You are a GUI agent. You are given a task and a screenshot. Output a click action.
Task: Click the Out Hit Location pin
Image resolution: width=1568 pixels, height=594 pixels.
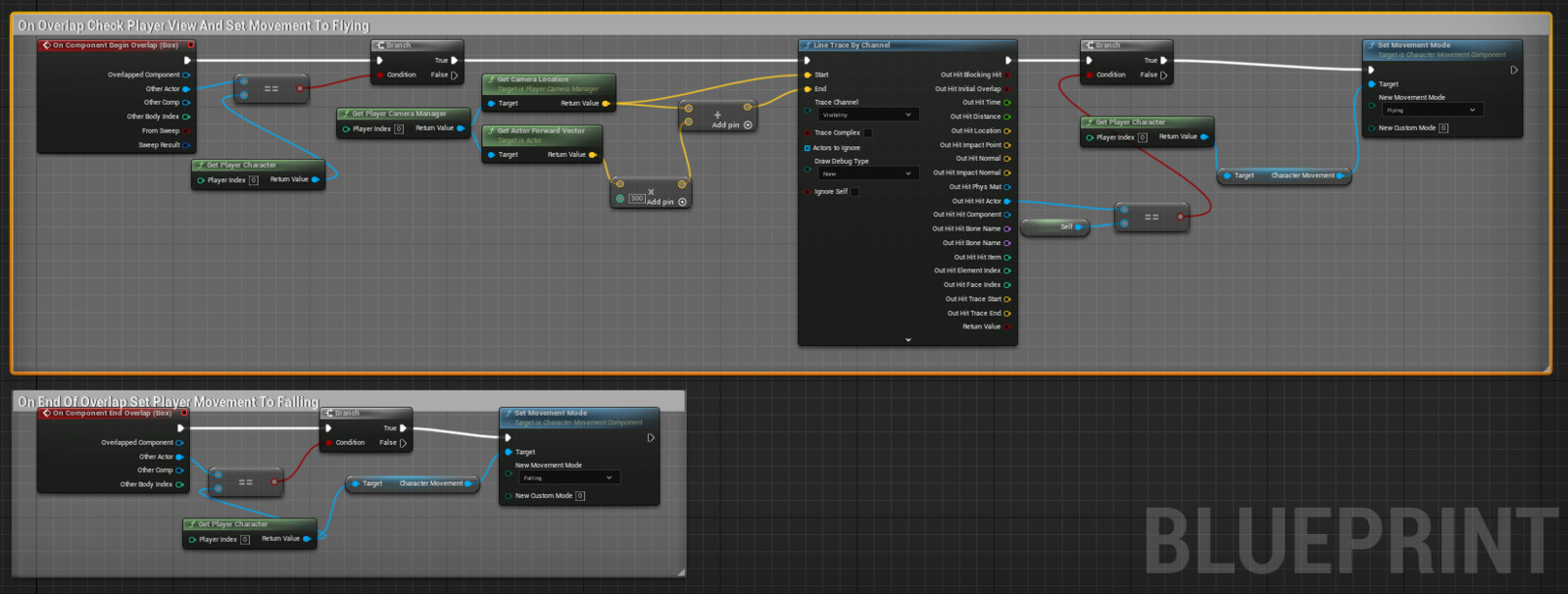pyautogui.click(x=1007, y=130)
